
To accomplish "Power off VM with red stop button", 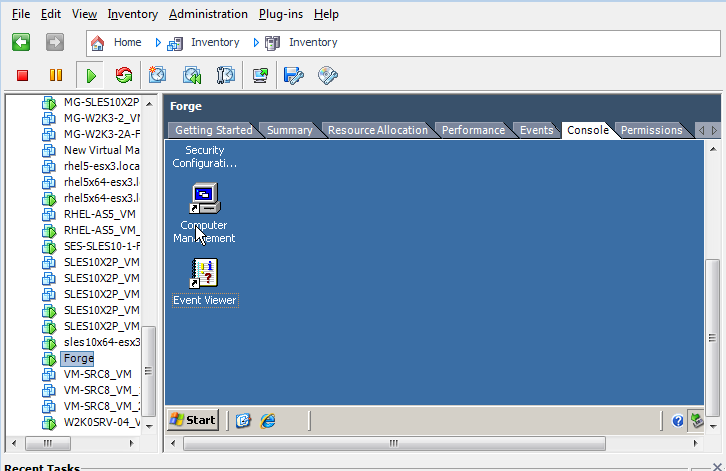I will pos(22,75).
